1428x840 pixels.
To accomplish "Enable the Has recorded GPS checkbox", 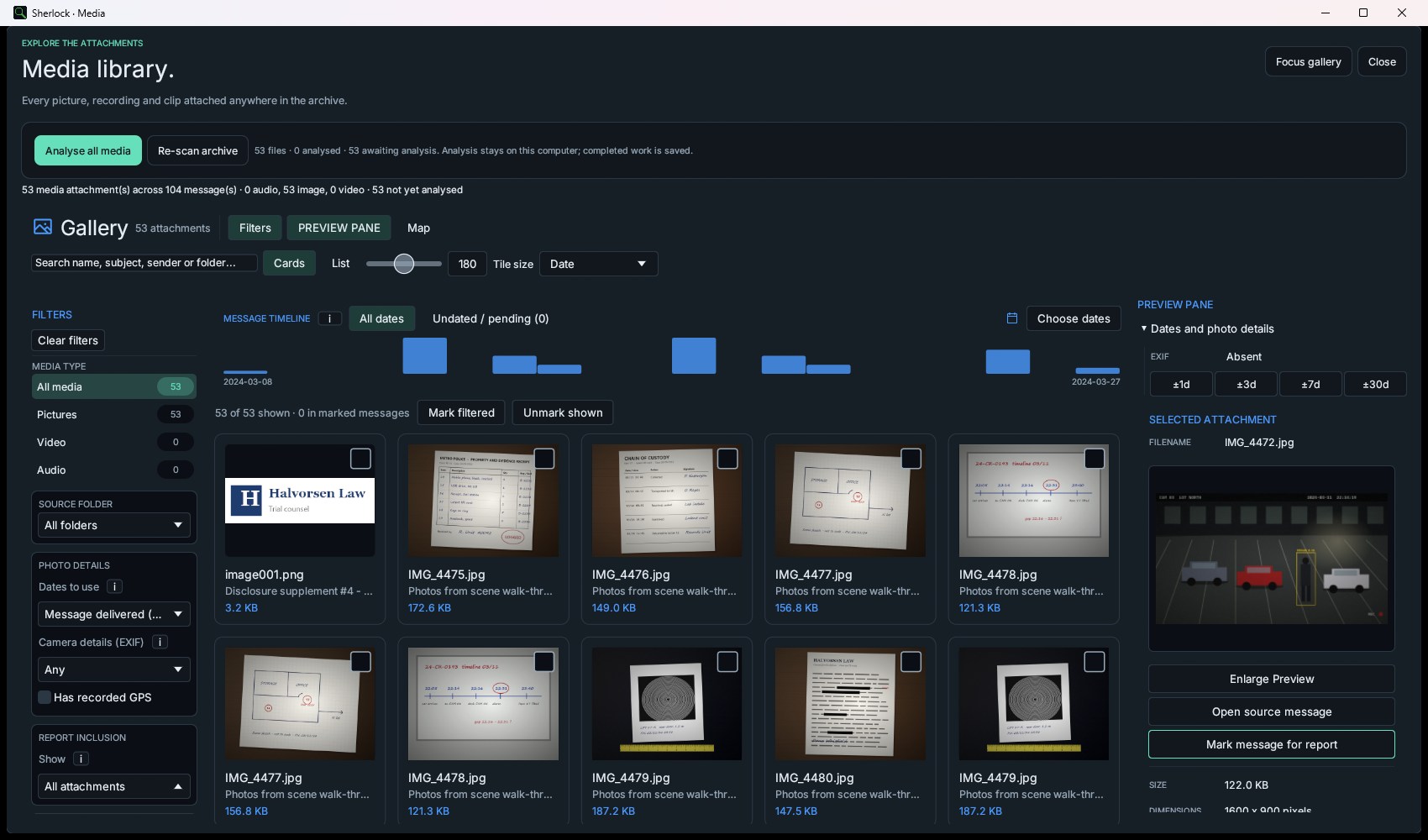I will click(x=45, y=697).
